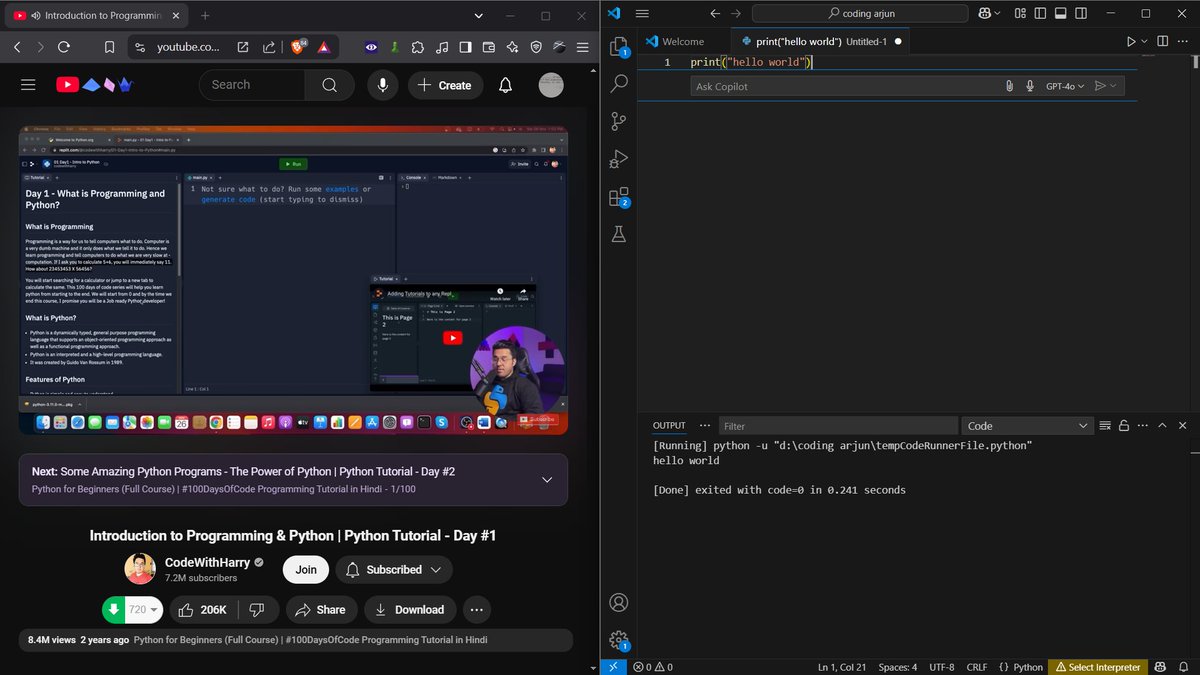Start voice chat microphone in Copilot input

coord(1029,86)
